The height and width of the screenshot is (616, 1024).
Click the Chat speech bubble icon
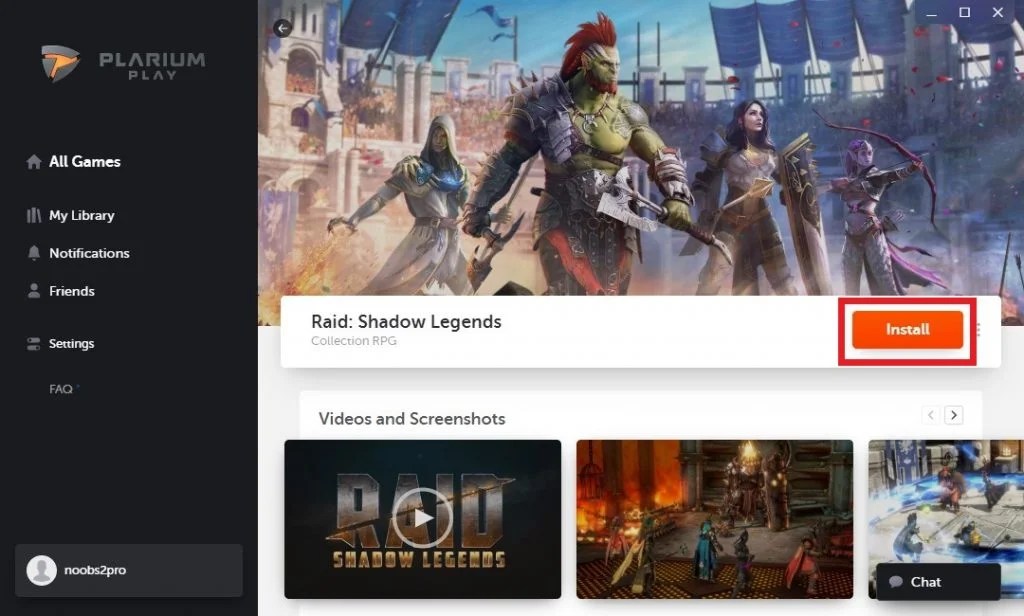[x=896, y=582]
